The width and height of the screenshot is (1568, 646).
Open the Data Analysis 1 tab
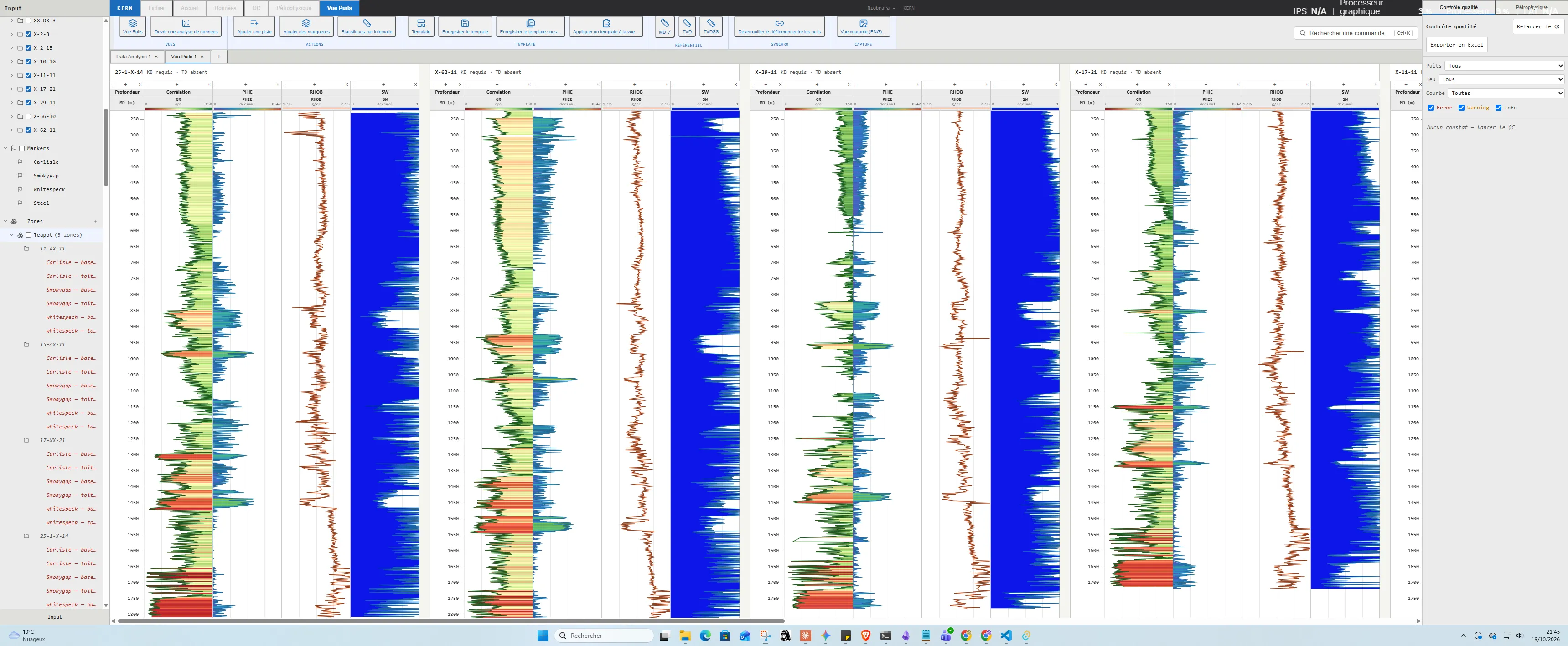point(133,57)
